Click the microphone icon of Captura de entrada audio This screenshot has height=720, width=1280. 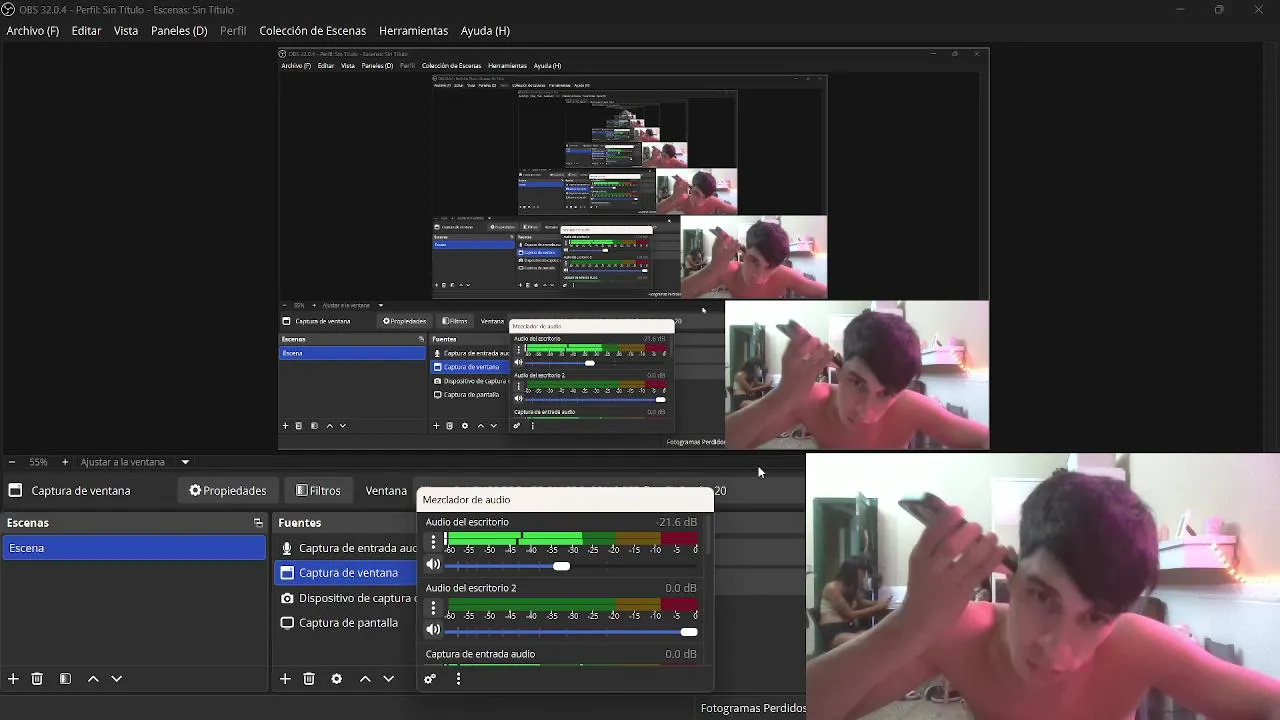(x=287, y=548)
